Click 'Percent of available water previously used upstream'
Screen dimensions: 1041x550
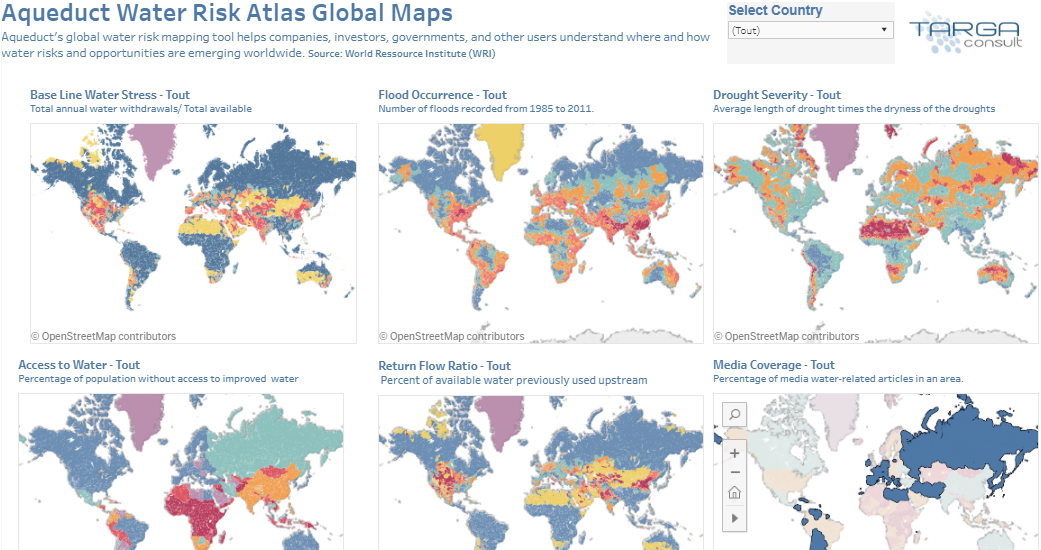[x=514, y=380]
